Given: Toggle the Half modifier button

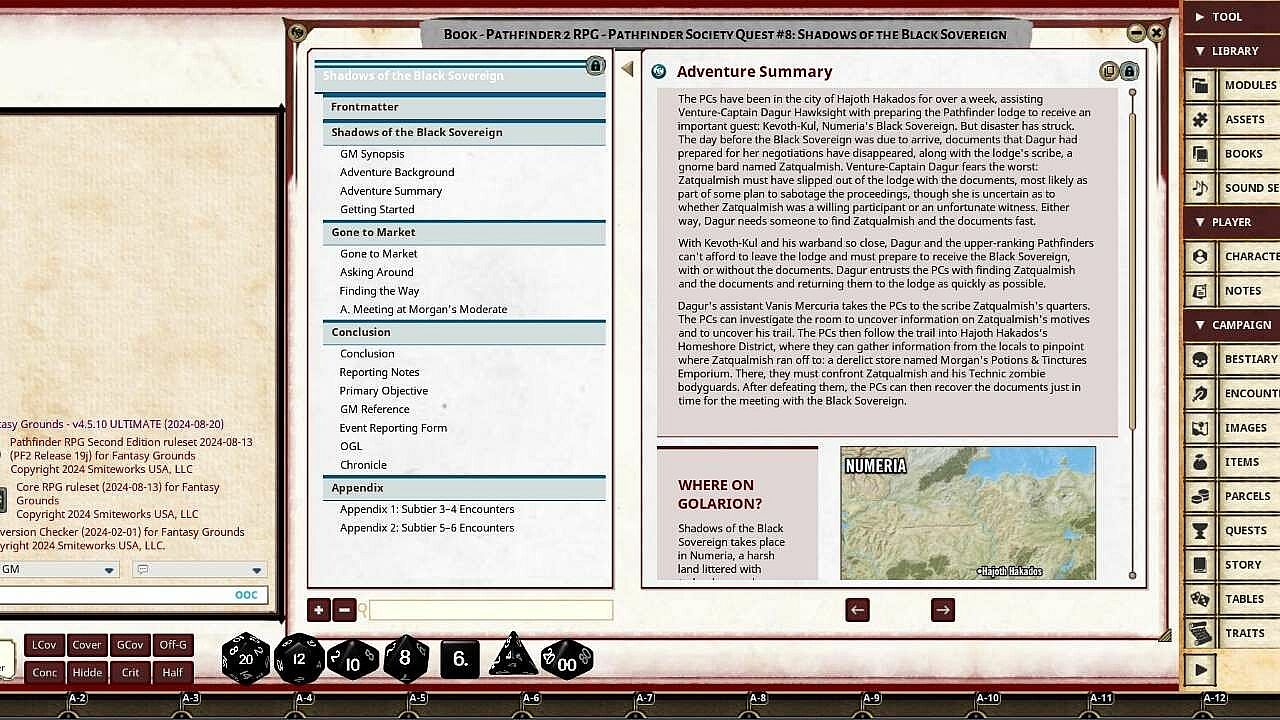Looking at the screenshot, I should [x=173, y=672].
